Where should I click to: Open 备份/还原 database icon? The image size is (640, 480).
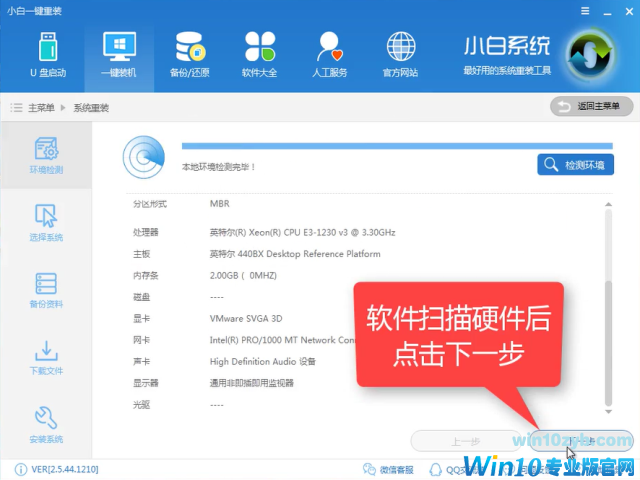(190, 46)
